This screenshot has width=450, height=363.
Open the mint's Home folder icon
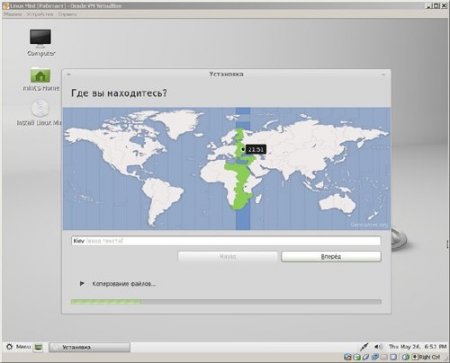tap(40, 79)
